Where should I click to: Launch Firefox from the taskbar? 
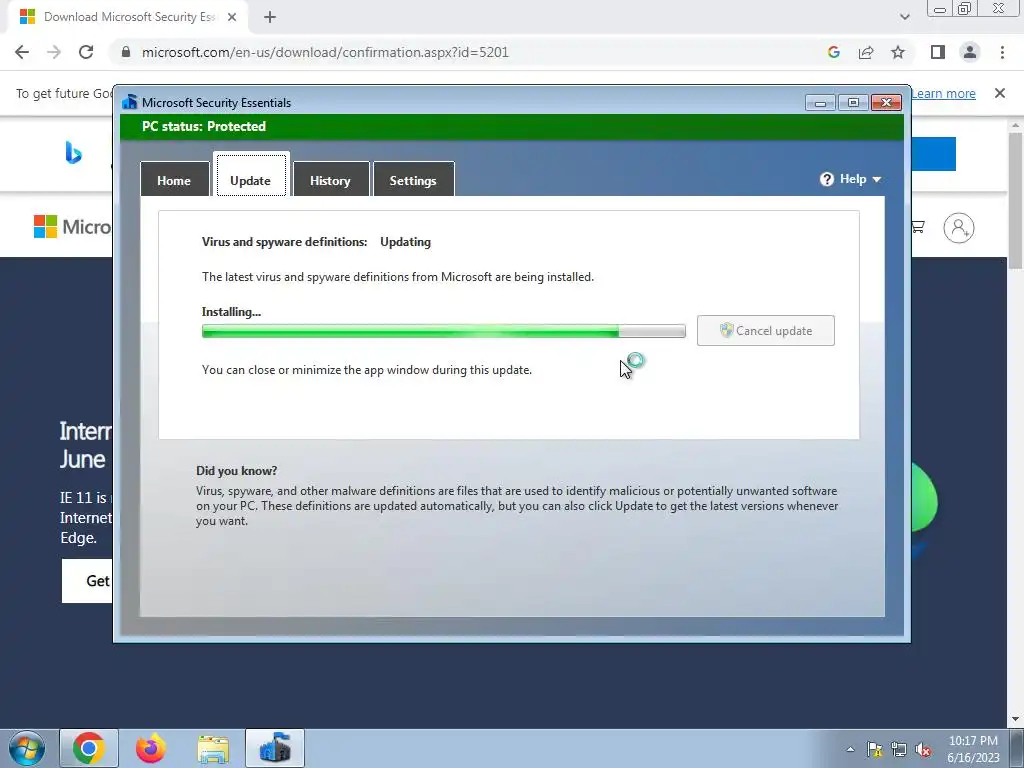pyautogui.click(x=151, y=748)
